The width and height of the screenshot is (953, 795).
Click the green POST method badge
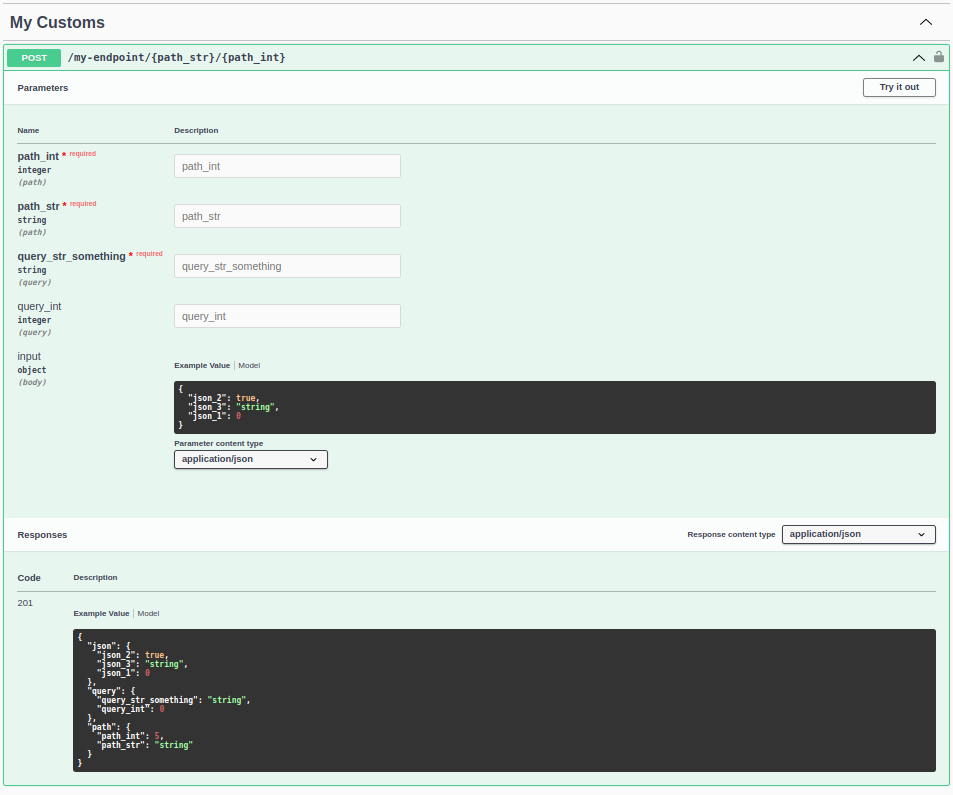point(33,58)
